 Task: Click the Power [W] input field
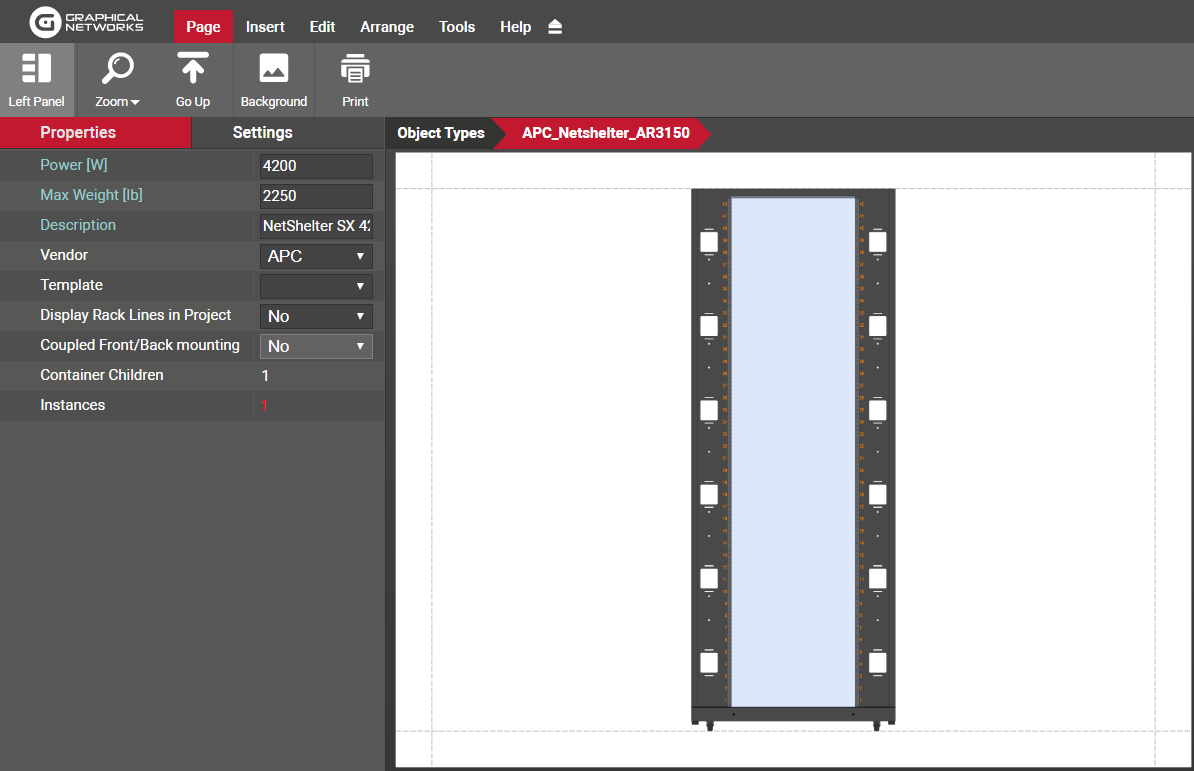point(316,166)
